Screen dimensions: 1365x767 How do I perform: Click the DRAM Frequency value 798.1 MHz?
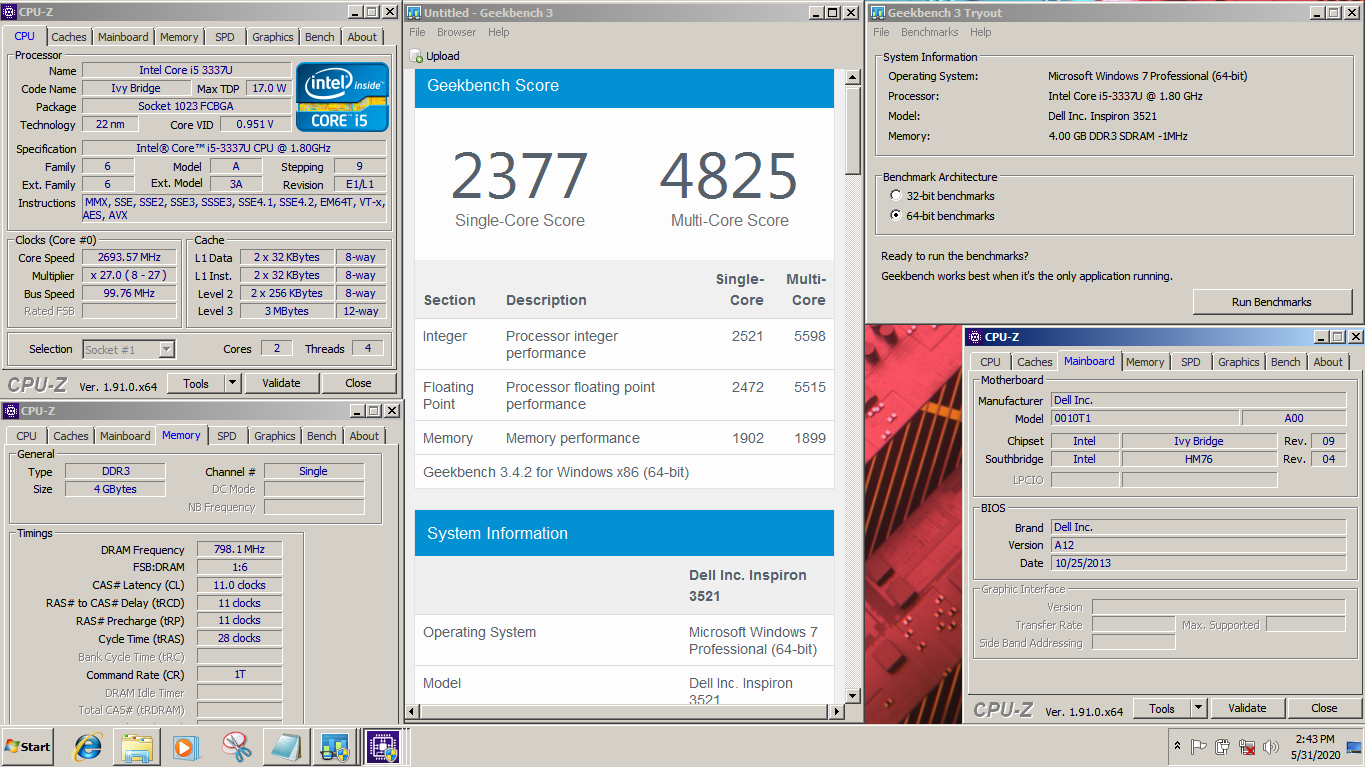239,550
